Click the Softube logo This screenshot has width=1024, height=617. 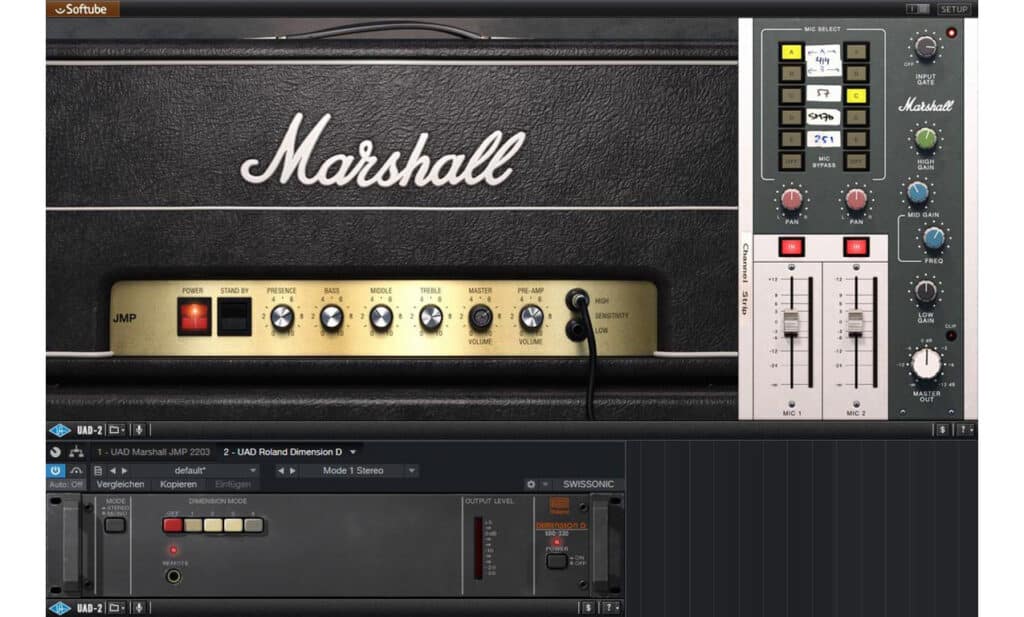82,8
